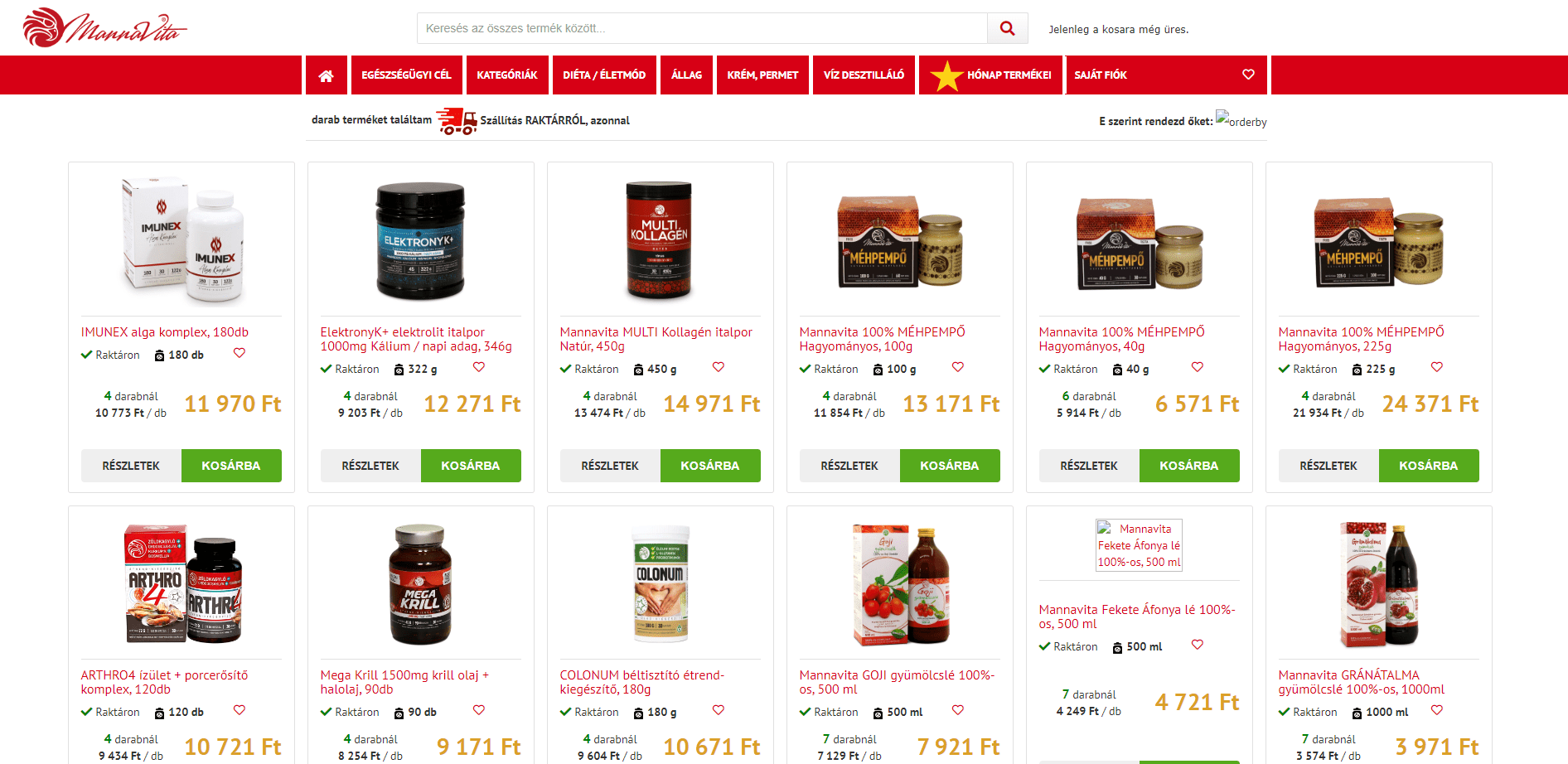The width and height of the screenshot is (1568, 764).
Task: Open the ARTHRO4 product thumbnail image
Action: click(181, 583)
